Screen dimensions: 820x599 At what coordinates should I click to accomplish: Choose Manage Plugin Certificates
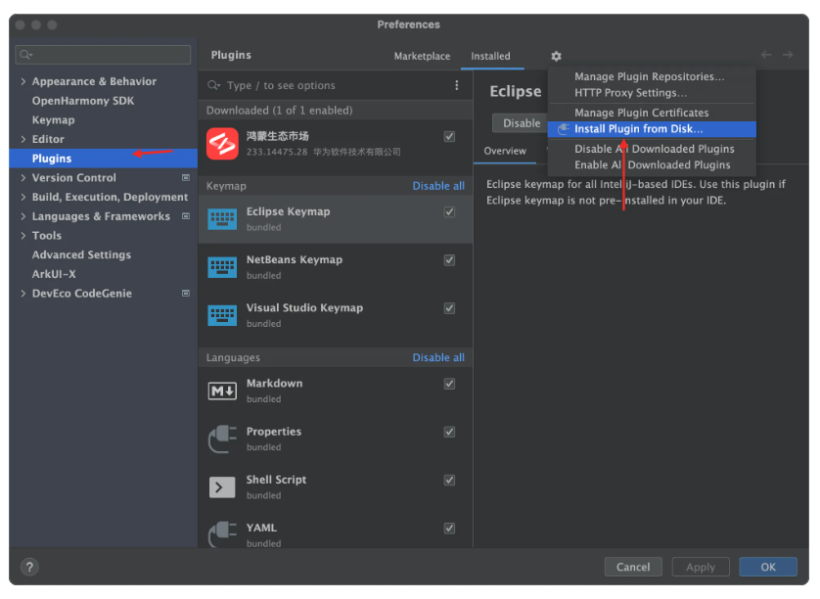[652, 112]
